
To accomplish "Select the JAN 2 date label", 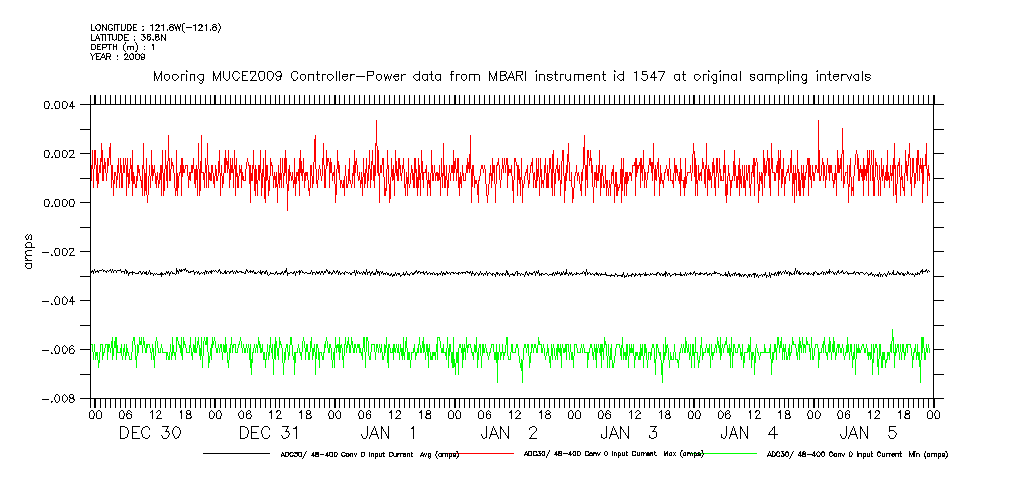I will coord(510,433).
